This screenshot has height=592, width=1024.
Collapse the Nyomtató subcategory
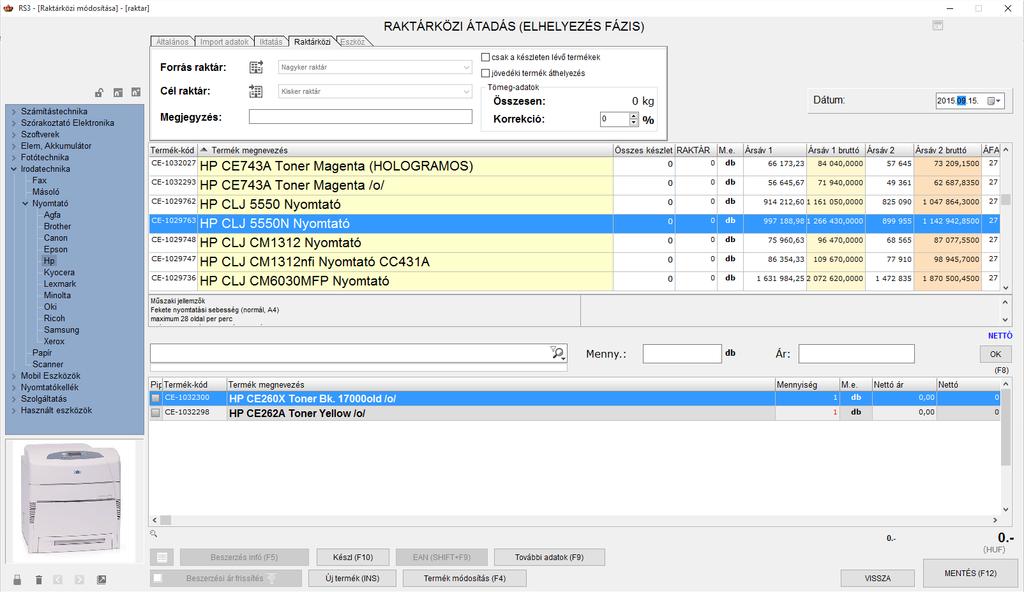(x=25, y=204)
